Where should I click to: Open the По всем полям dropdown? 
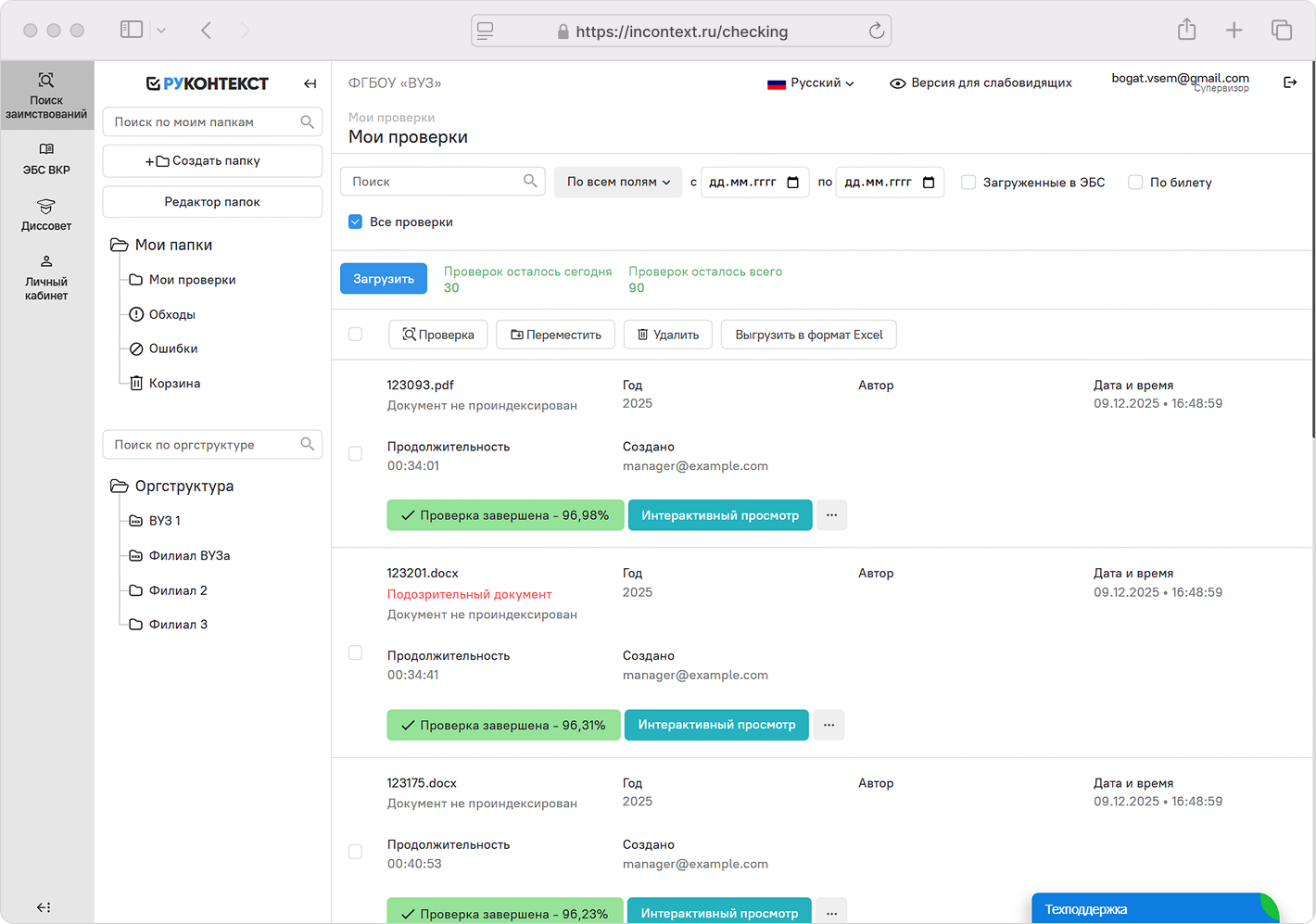coord(617,182)
